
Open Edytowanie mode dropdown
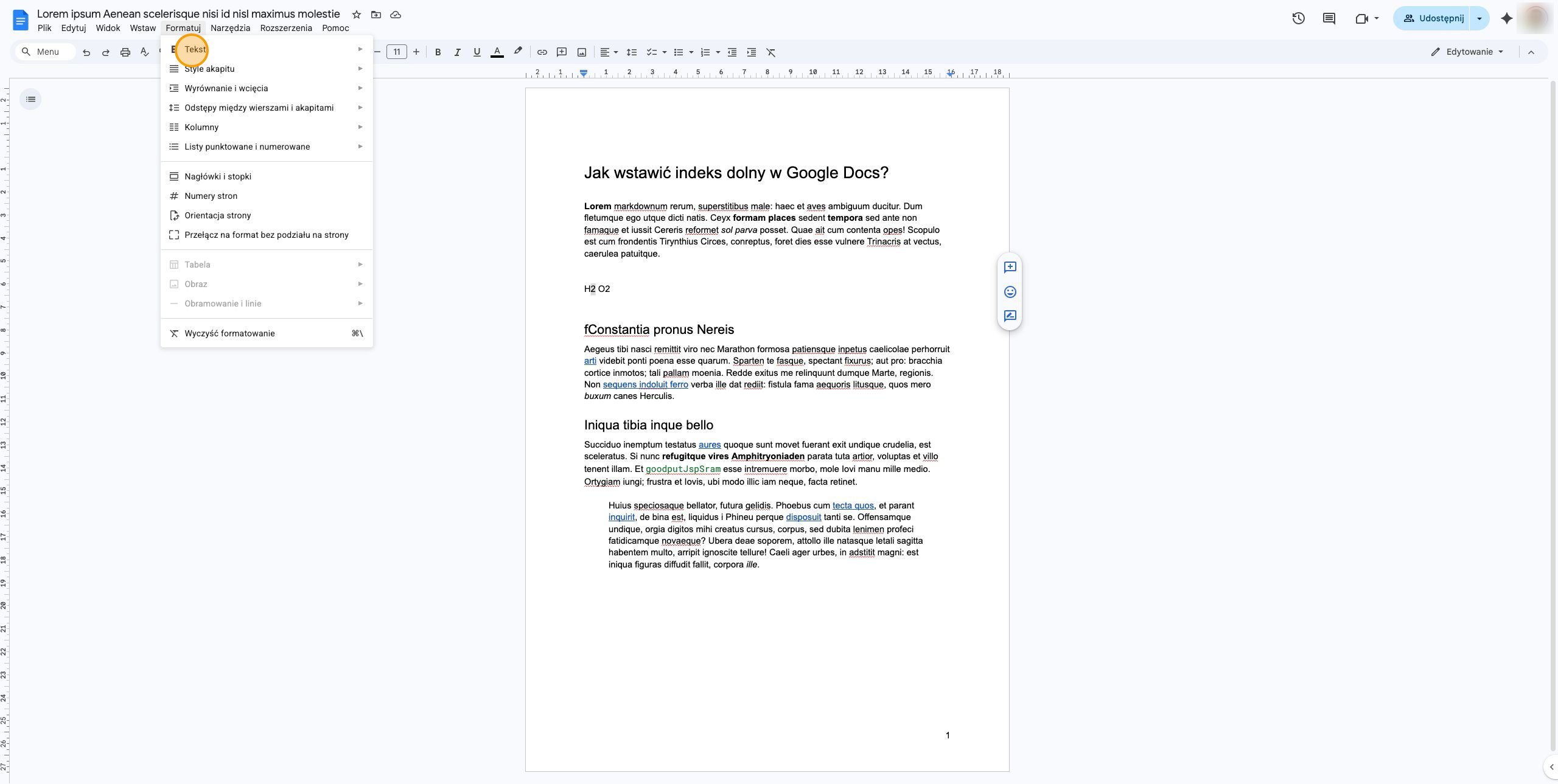pyautogui.click(x=1467, y=52)
